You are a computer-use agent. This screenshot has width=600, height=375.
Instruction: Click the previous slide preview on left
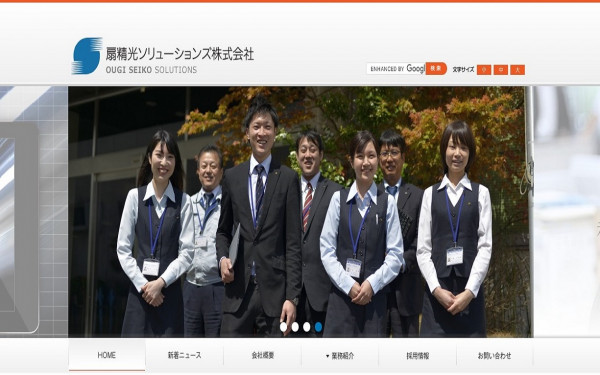tap(34, 212)
